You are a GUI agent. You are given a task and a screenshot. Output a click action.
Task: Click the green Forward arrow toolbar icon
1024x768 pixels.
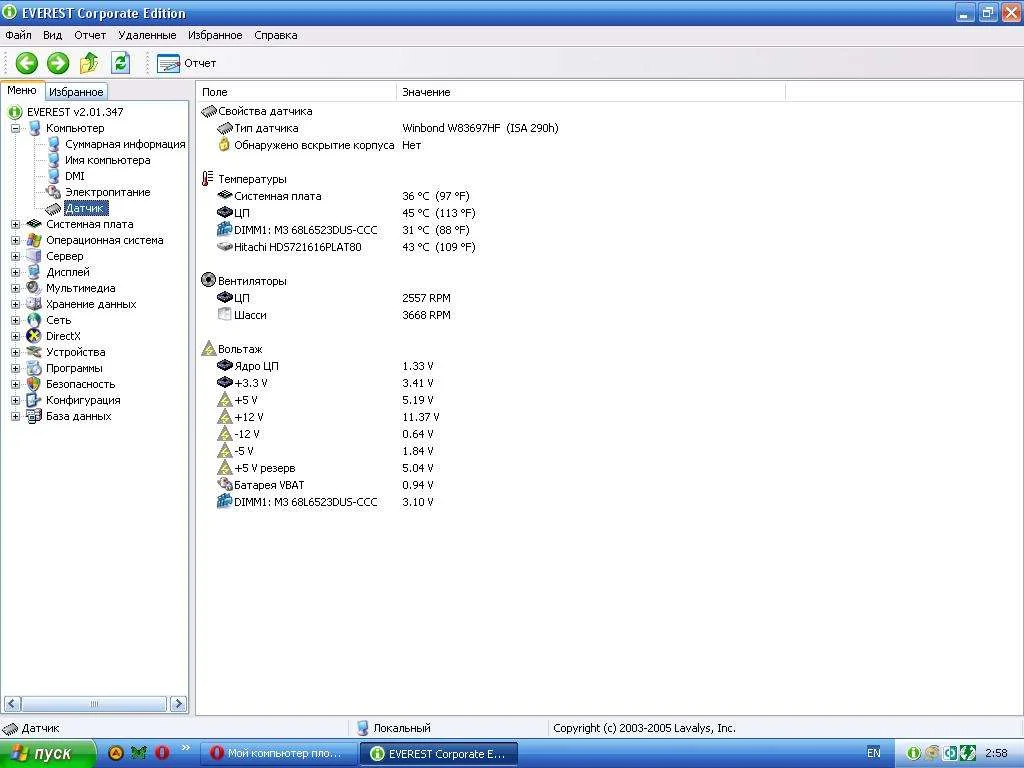tap(58, 63)
